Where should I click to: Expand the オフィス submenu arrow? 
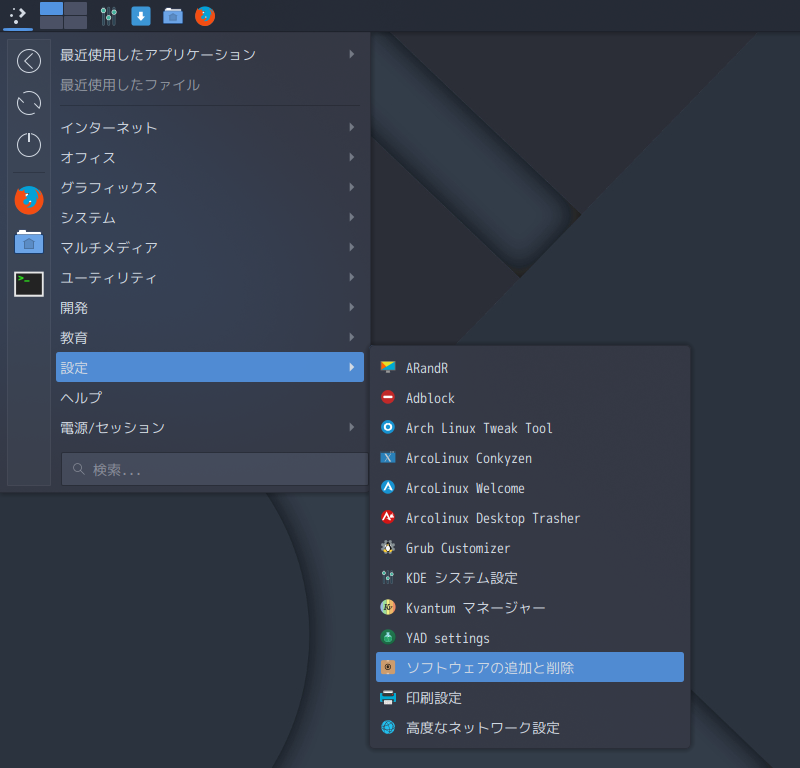coord(352,157)
